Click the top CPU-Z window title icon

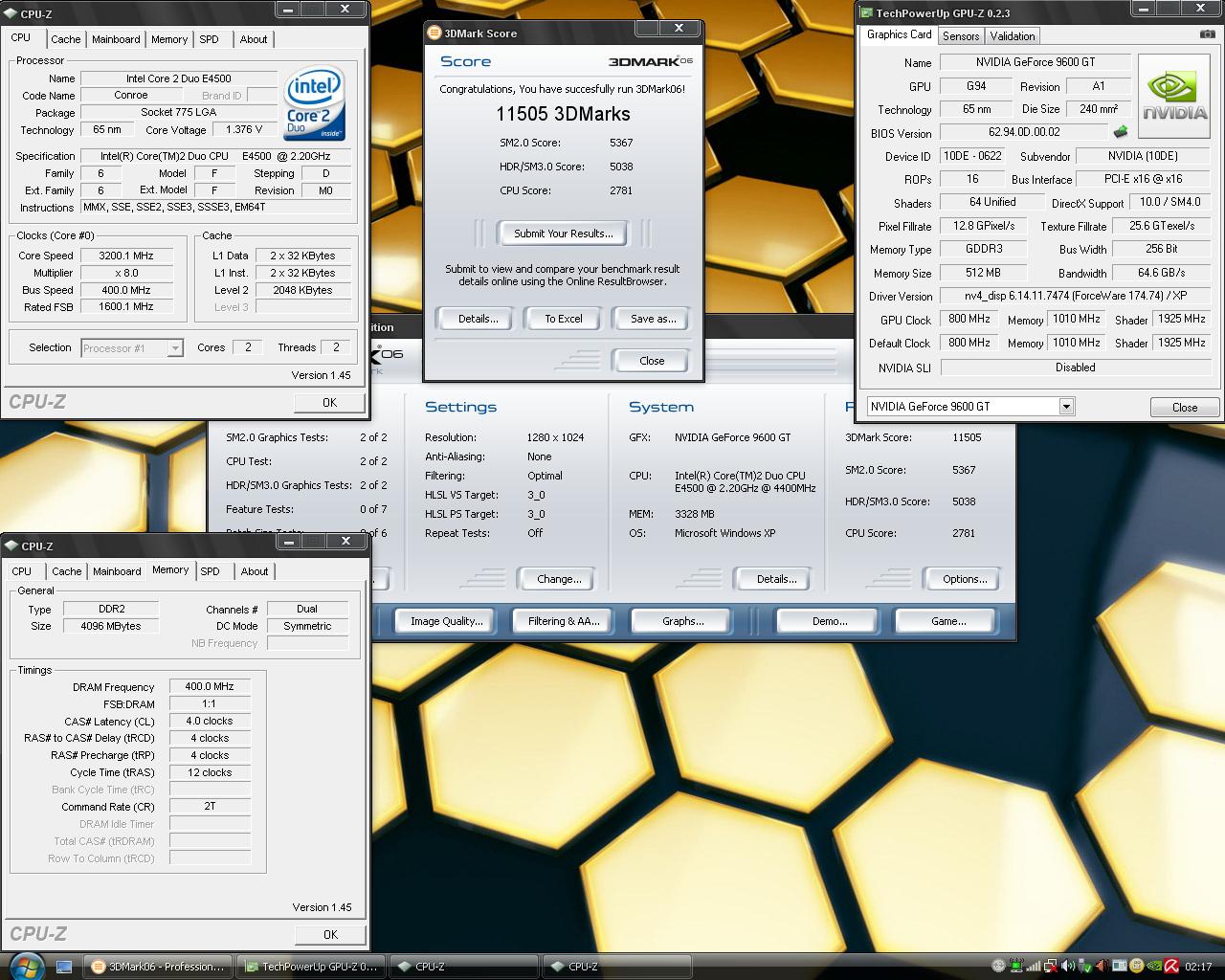point(12,13)
